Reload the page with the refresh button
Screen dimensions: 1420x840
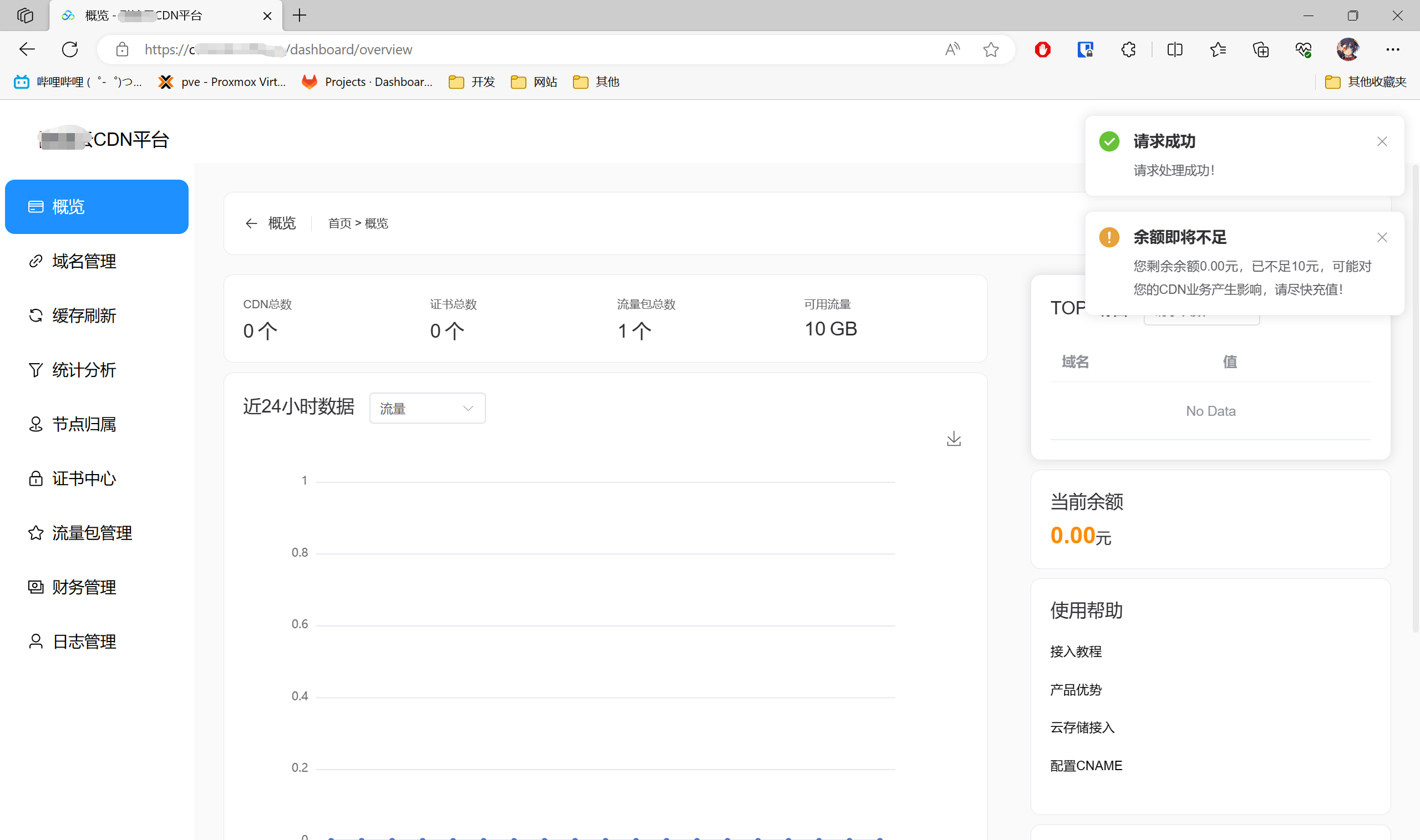[x=70, y=49]
